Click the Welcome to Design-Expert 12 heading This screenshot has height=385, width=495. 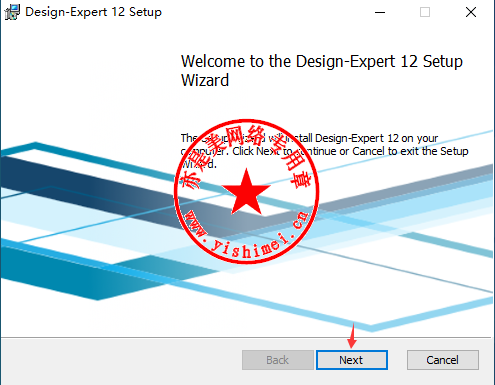[322, 71]
